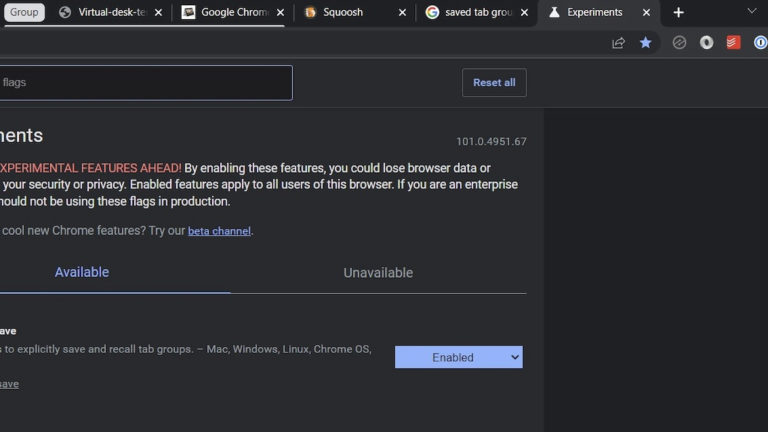Click the Squoosh tab favicon
The image size is (768, 432).
click(310, 13)
